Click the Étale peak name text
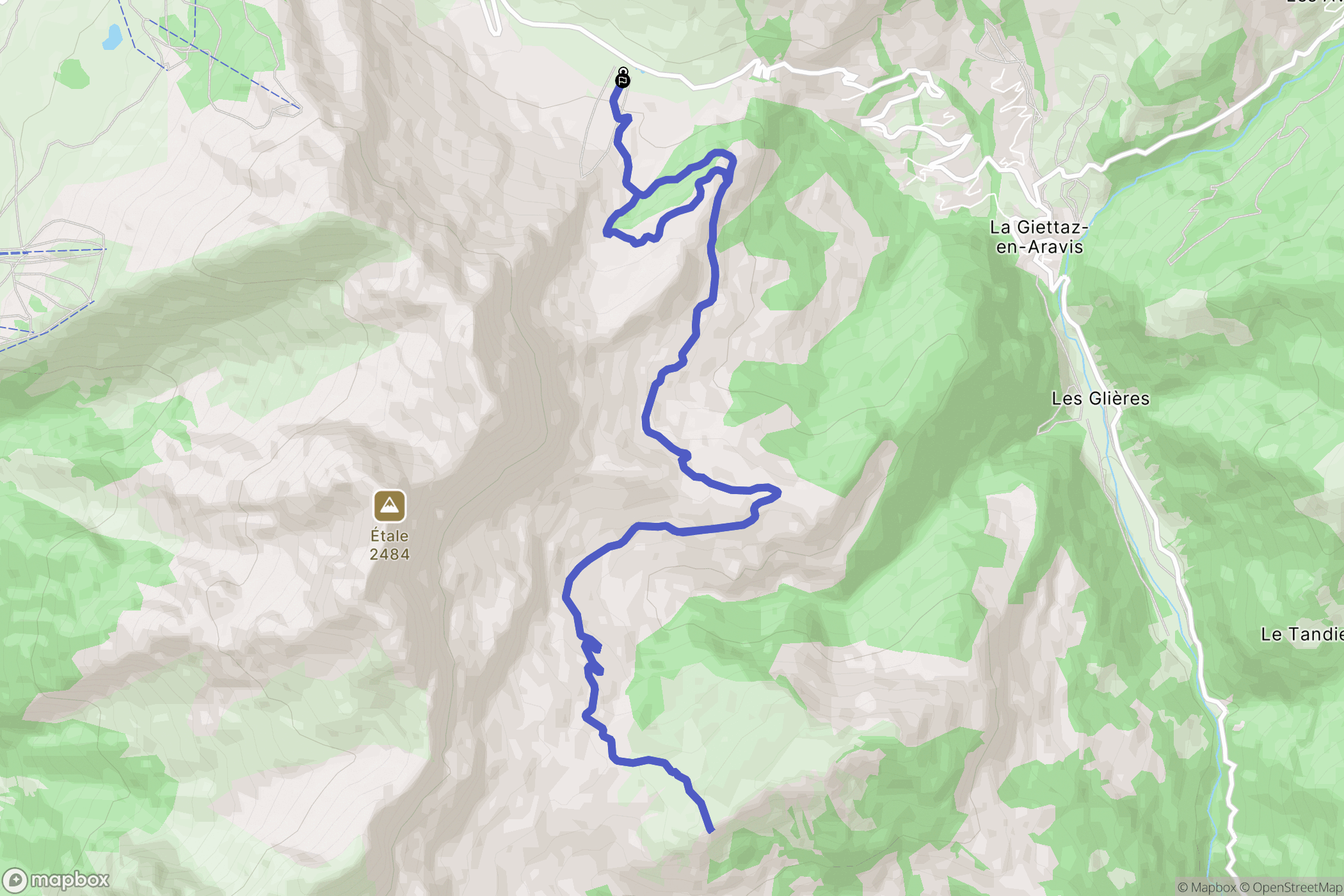1344x896 pixels. [x=390, y=536]
